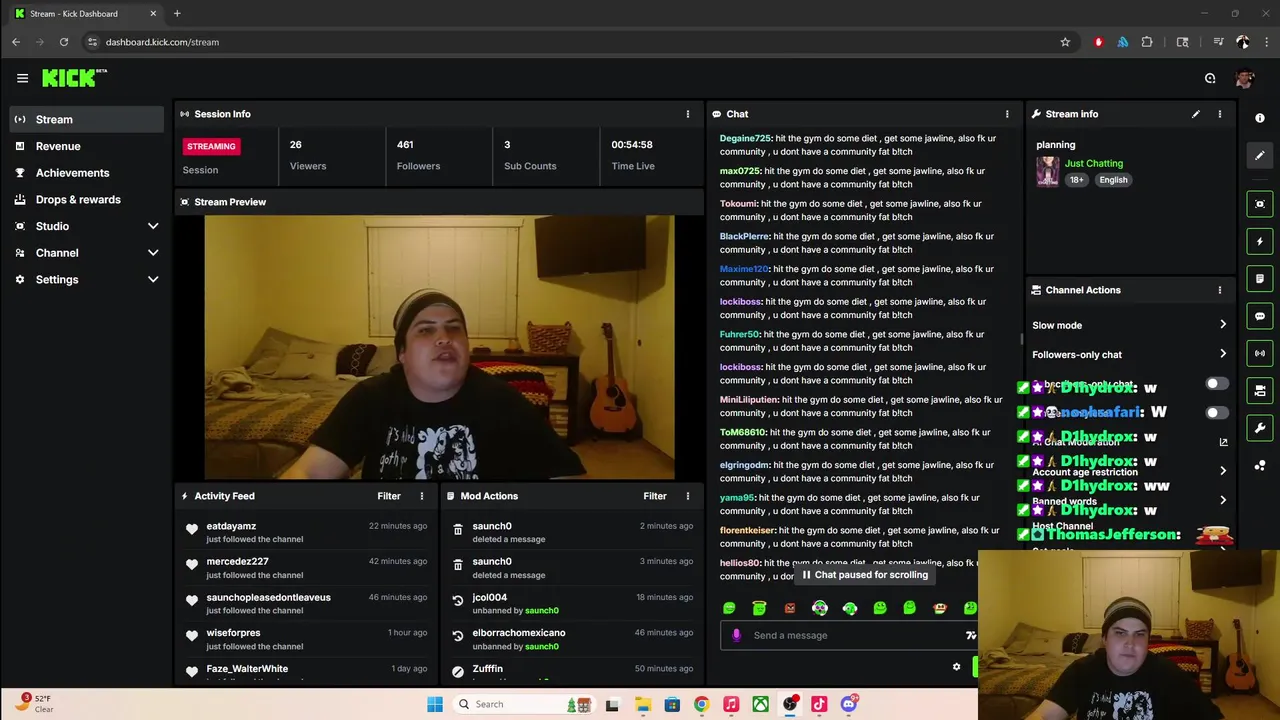1280x720 pixels.
Task: Focus the browser address bar
Action: click(x=570, y=42)
